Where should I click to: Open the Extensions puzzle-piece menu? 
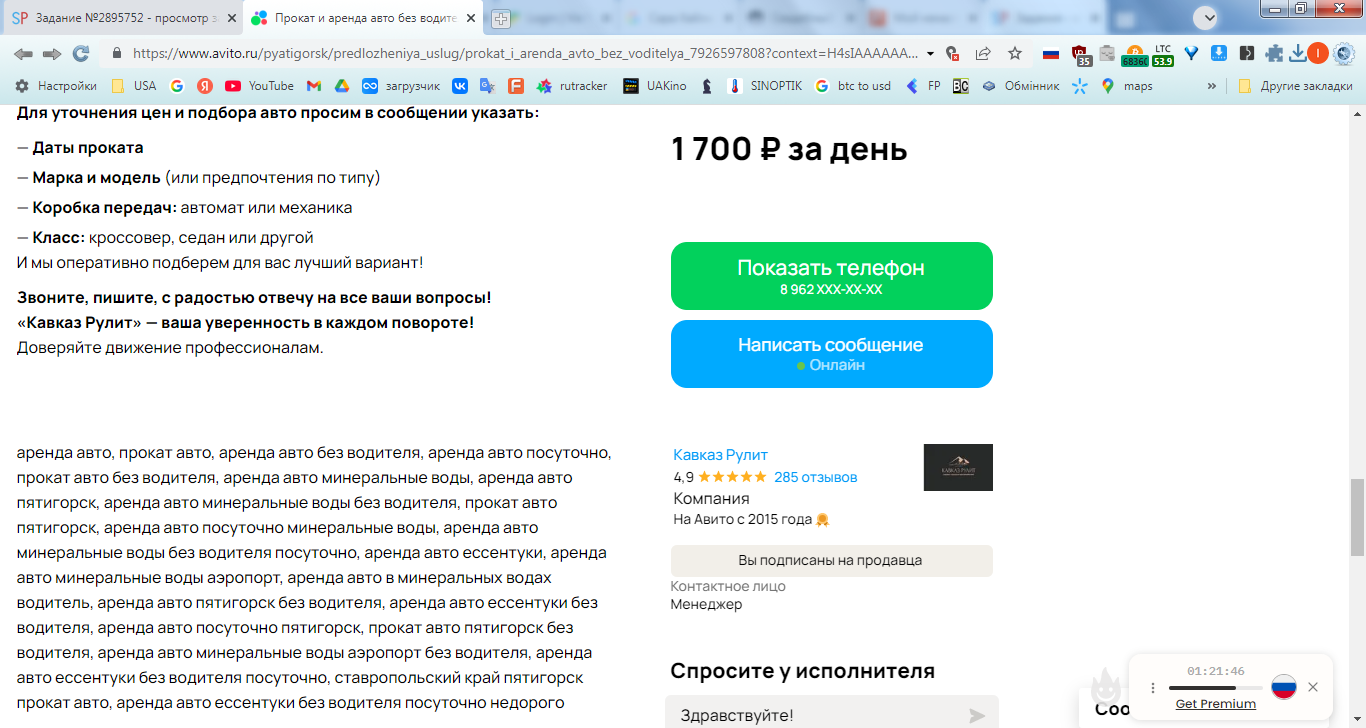(1274, 53)
